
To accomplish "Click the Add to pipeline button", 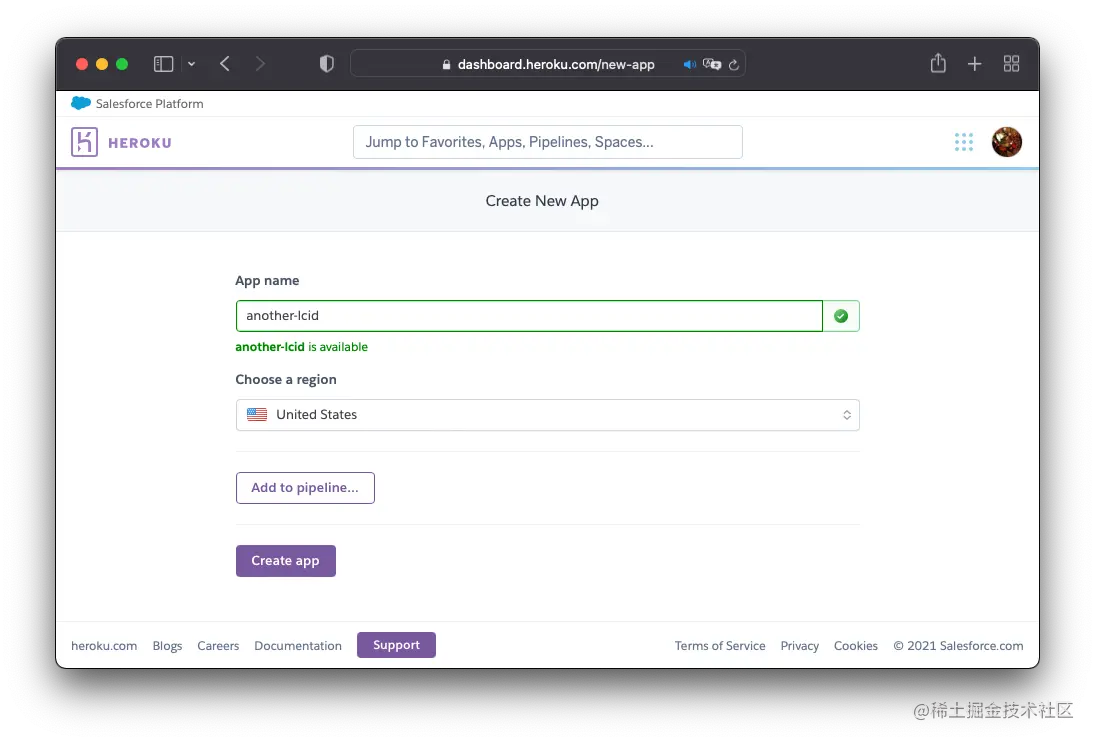I will [x=305, y=488].
